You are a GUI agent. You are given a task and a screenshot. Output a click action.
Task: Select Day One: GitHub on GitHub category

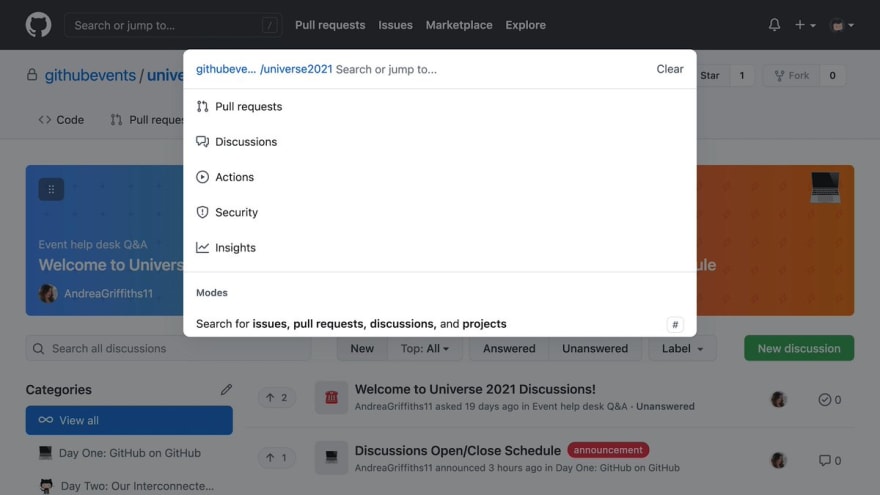click(x=129, y=453)
